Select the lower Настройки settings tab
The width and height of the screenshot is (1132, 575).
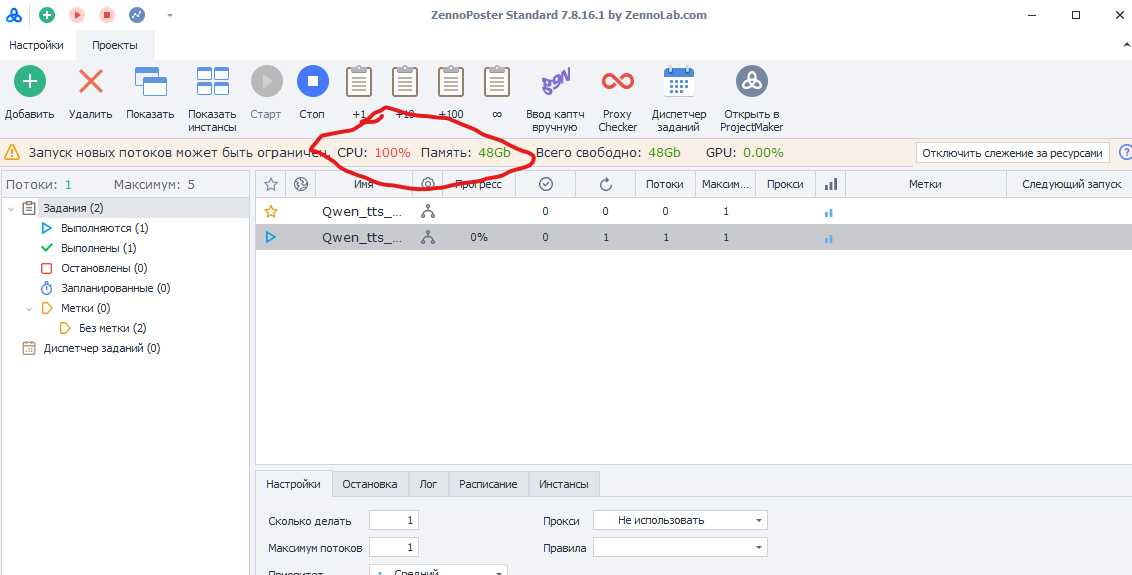click(293, 484)
